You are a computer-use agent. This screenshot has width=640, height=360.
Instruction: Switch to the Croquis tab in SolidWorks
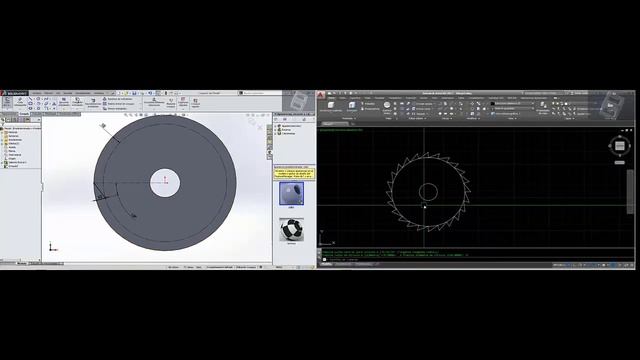[24, 114]
